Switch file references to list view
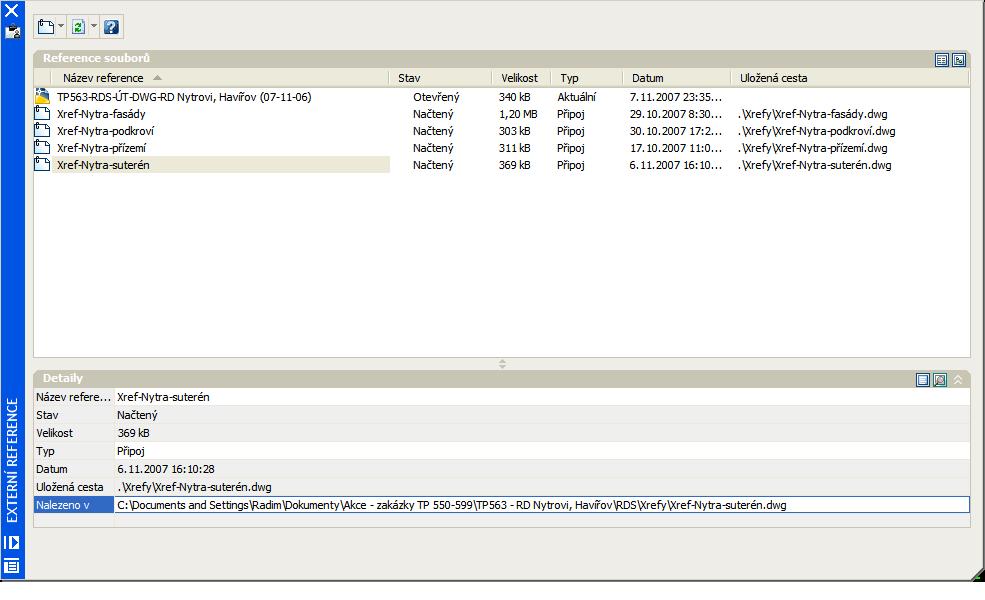 (x=942, y=60)
